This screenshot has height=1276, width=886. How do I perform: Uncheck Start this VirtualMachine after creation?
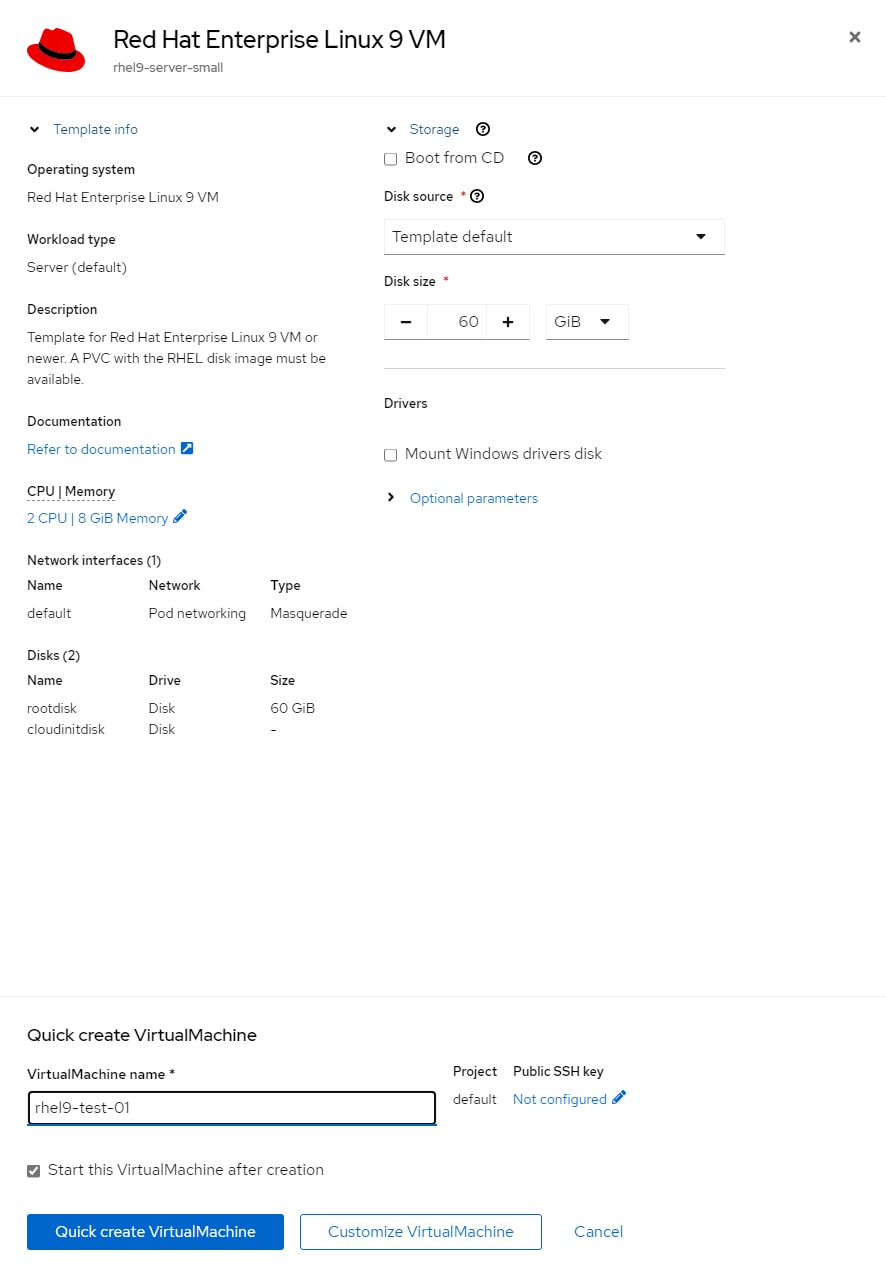[33, 1170]
